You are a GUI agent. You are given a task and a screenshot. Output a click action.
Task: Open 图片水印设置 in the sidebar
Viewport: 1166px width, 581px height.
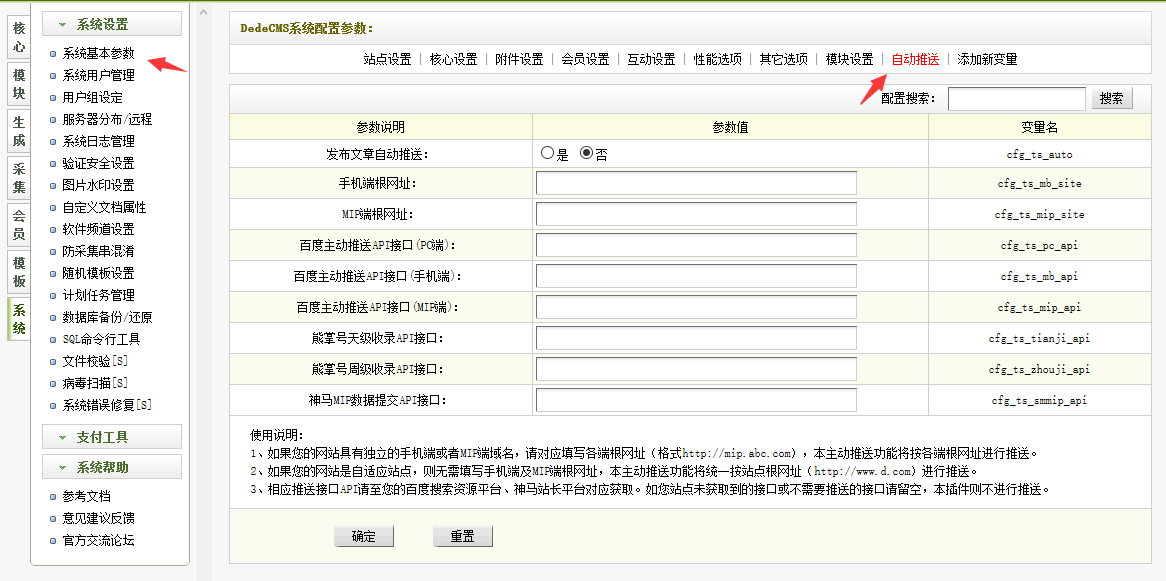[x=99, y=185]
